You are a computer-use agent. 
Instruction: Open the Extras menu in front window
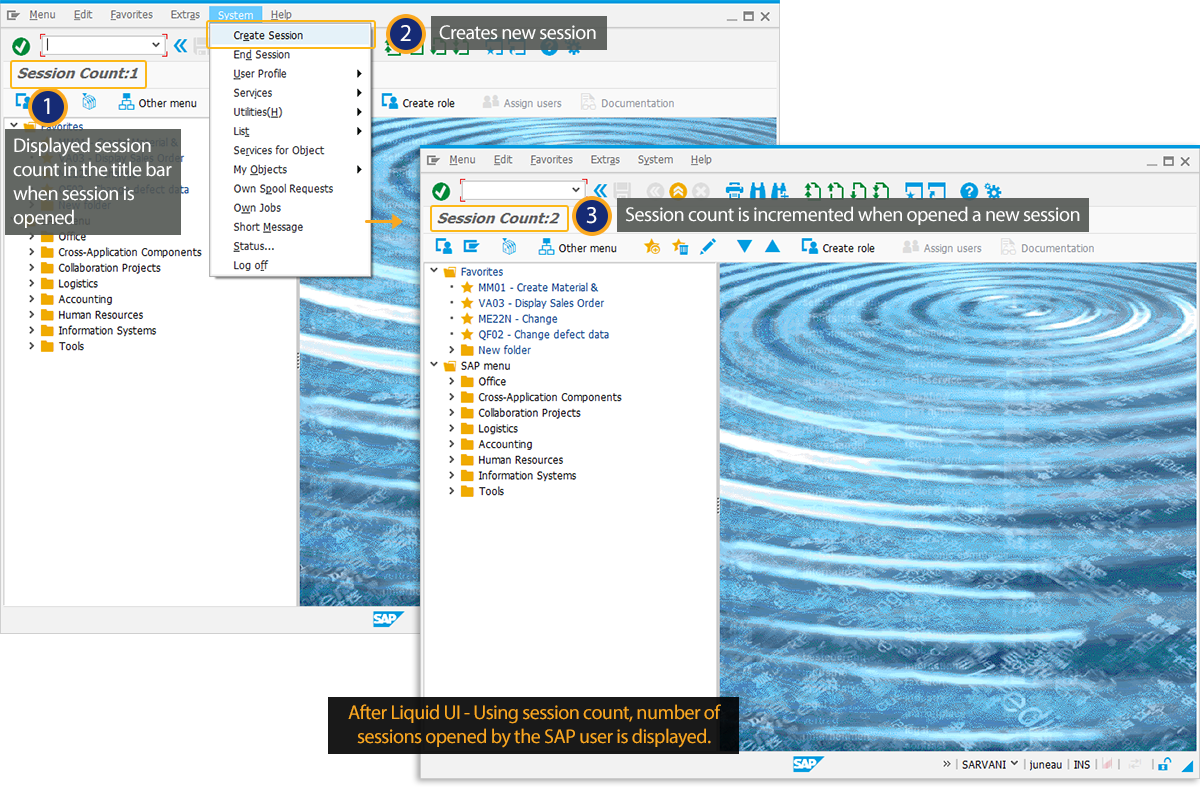(x=605, y=160)
